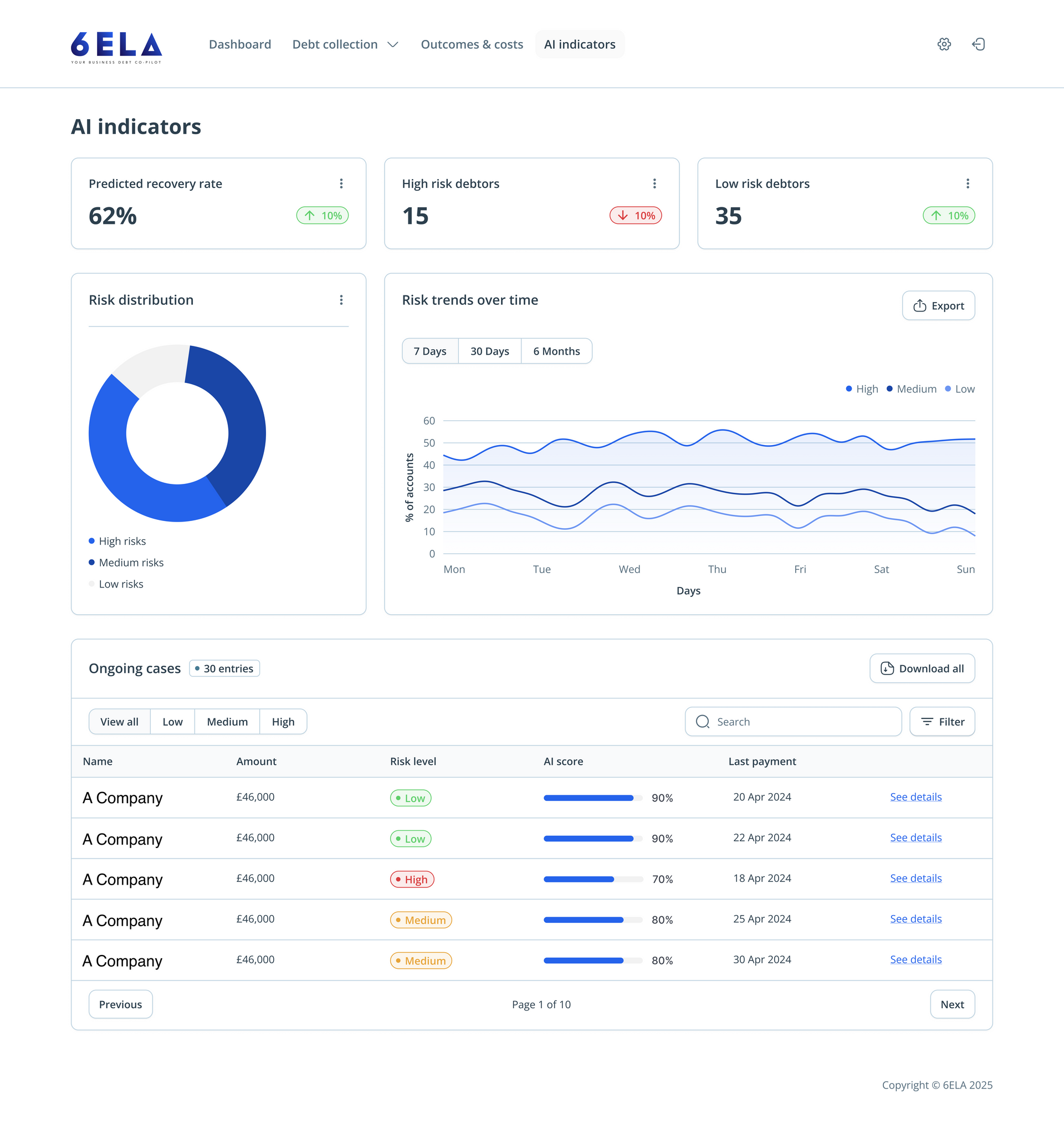The width and height of the screenshot is (1064, 1139).
Task: Open options menu on Low risk debtors card
Action: click(x=968, y=183)
